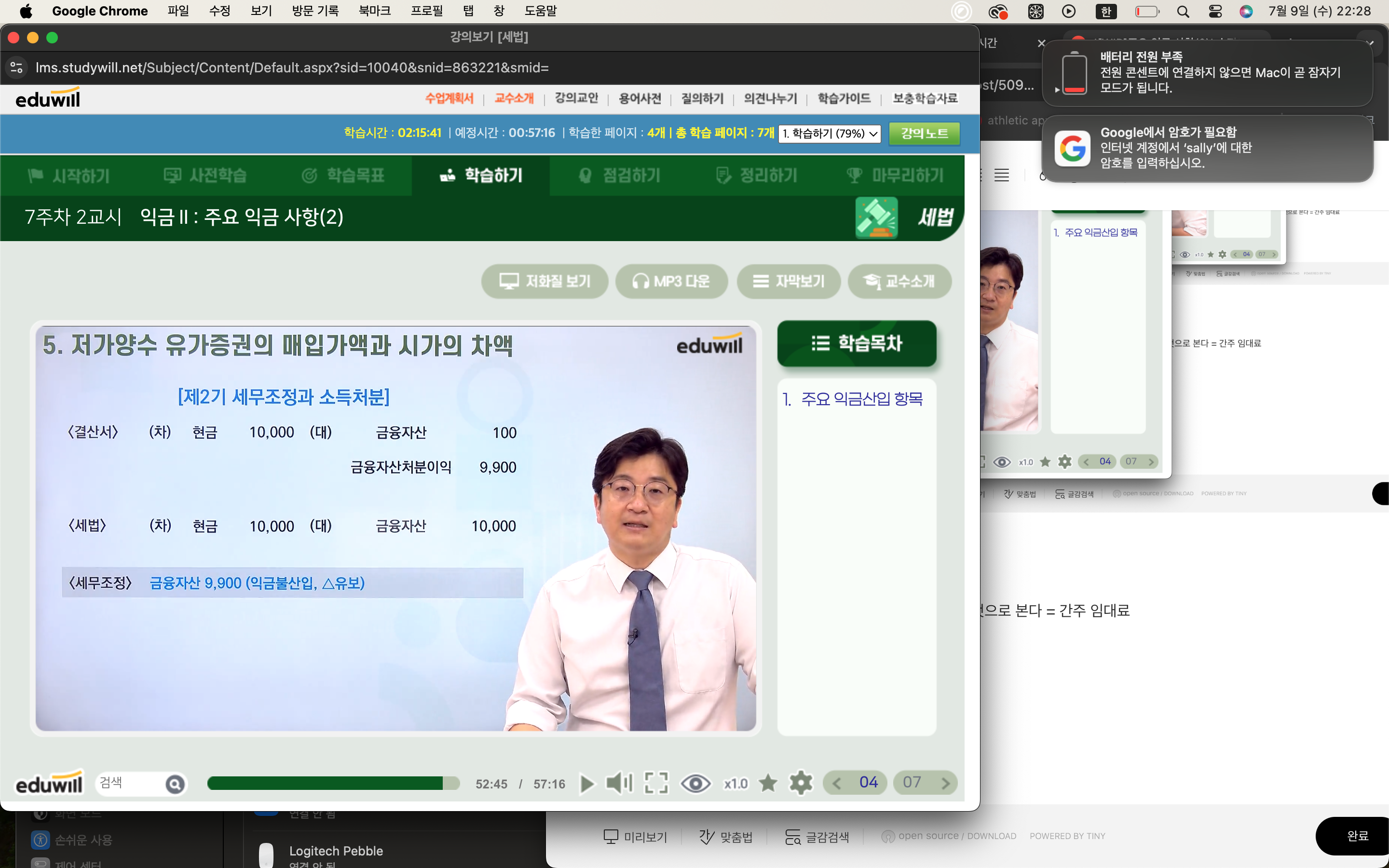The width and height of the screenshot is (1389, 868).
Task: Mute the lecture audio speaker icon
Action: click(x=619, y=783)
